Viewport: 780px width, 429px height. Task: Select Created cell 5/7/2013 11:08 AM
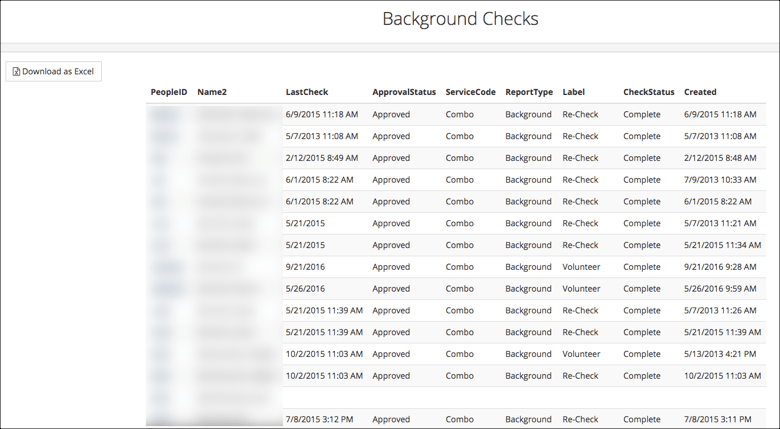[x=720, y=136]
